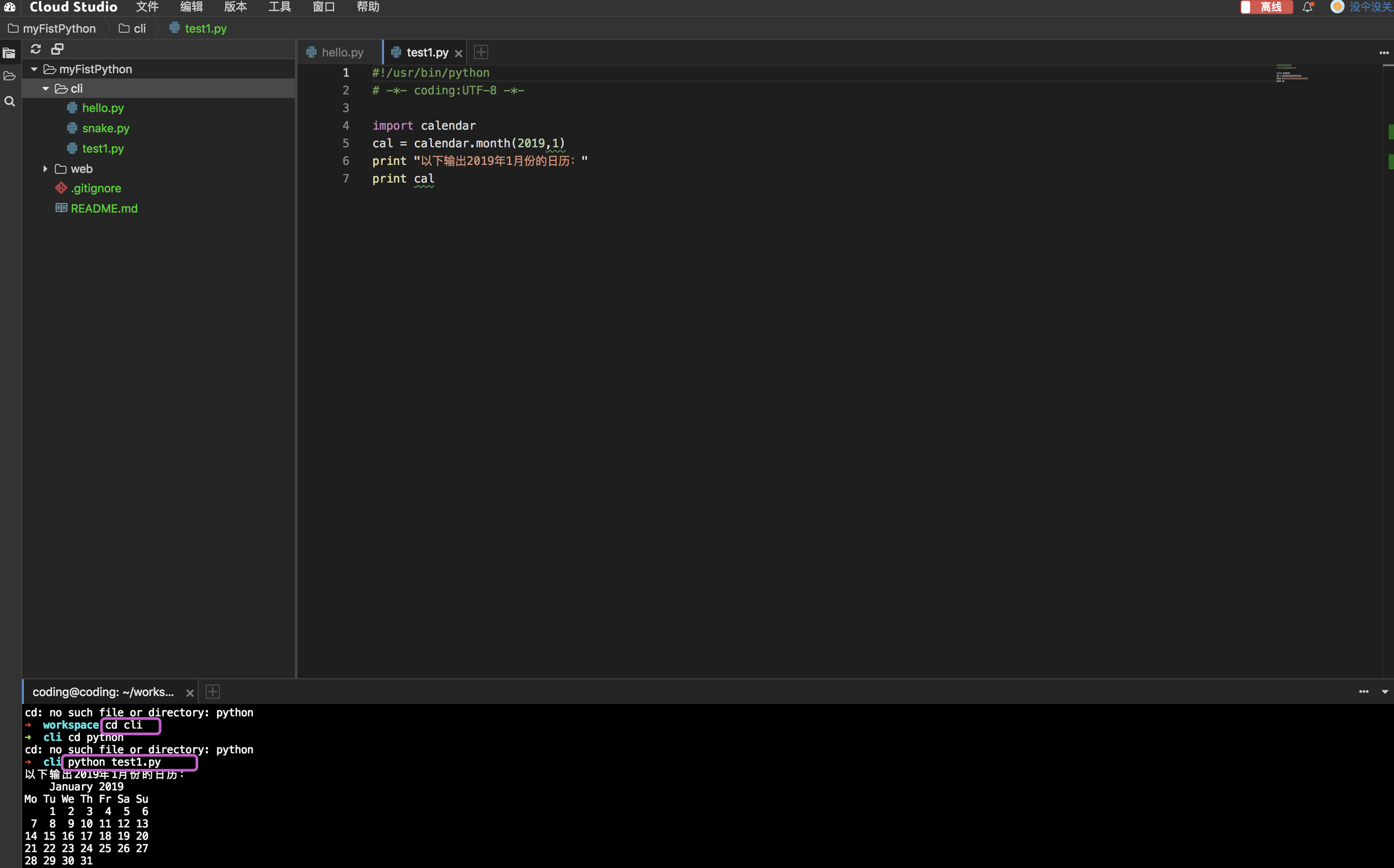Open terminal panel ellipsis menu
The image size is (1394, 868).
(x=1364, y=692)
